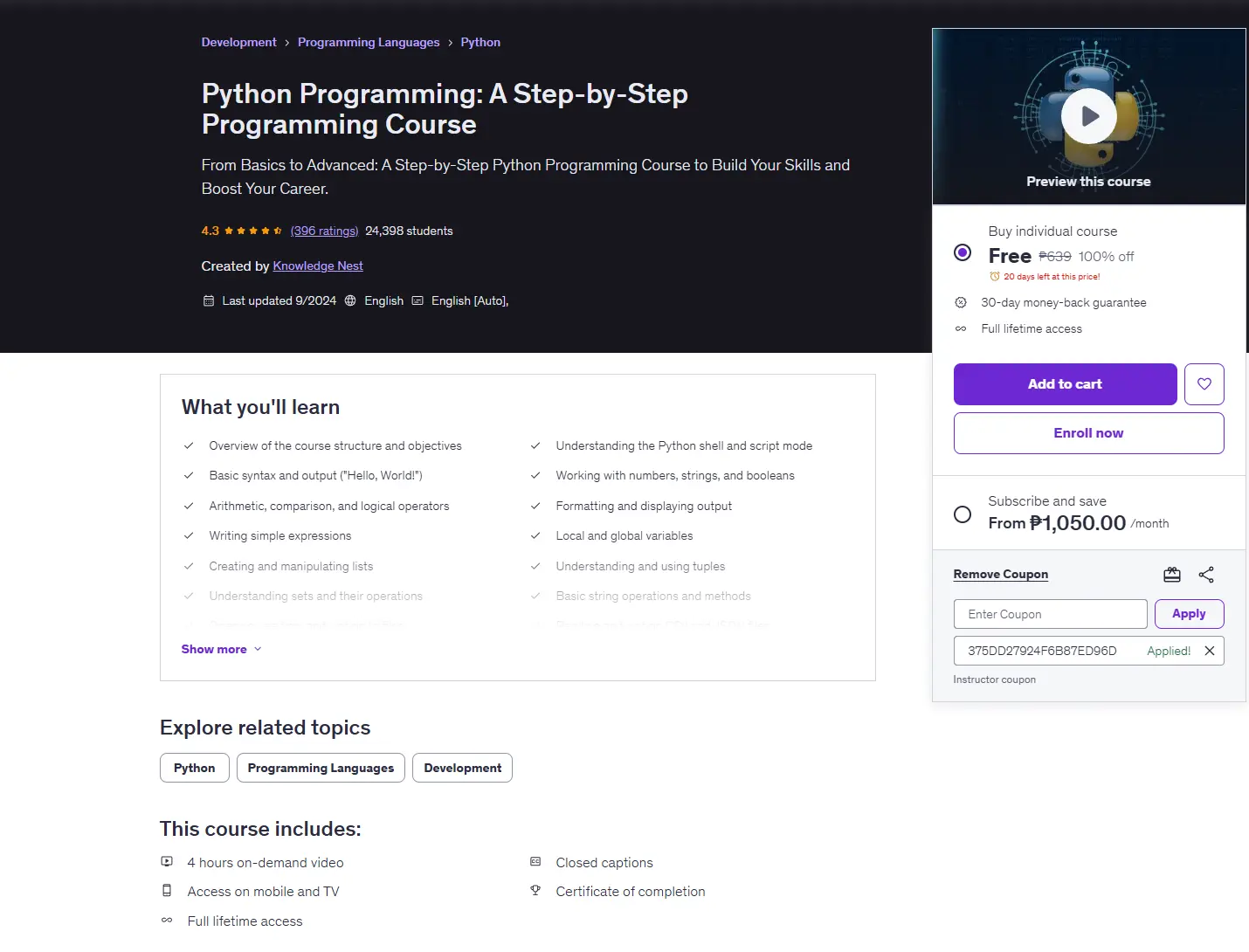This screenshot has height=952, width=1249.
Task: Open the Python breadcrumb link
Action: (x=480, y=43)
